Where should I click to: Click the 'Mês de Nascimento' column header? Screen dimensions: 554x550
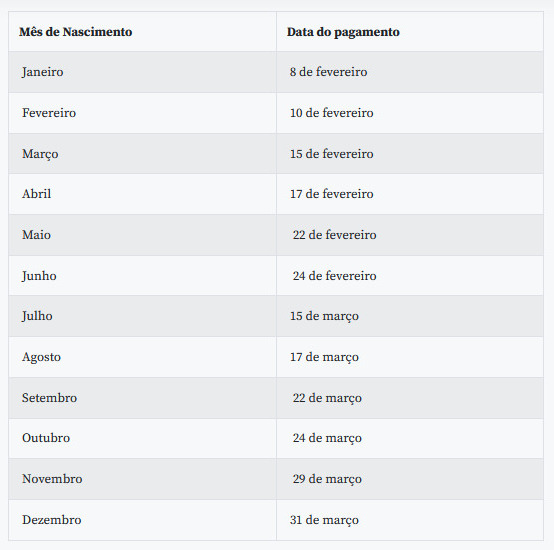pyautogui.click(x=76, y=32)
